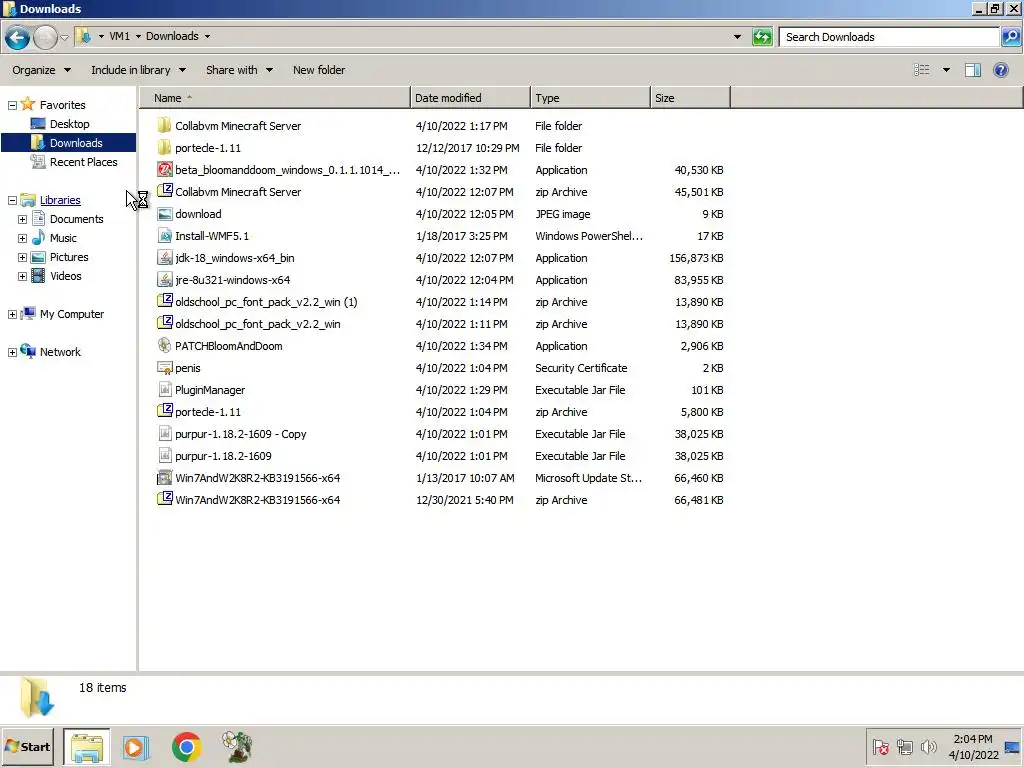This screenshot has height=768, width=1024.
Task: Collapse the Libraries tree section
Action: pos(12,200)
